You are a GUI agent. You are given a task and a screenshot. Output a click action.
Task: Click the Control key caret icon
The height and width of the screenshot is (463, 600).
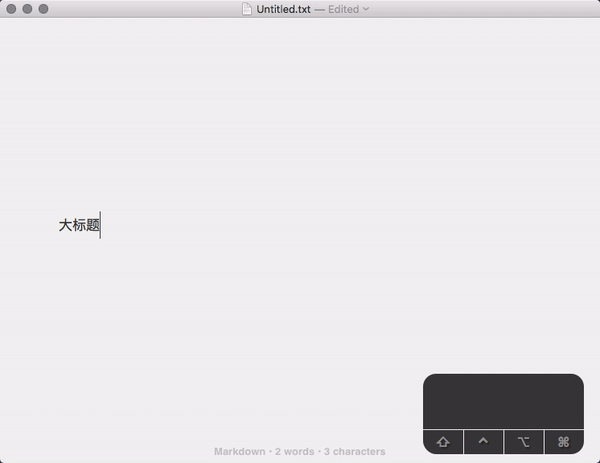click(483, 442)
